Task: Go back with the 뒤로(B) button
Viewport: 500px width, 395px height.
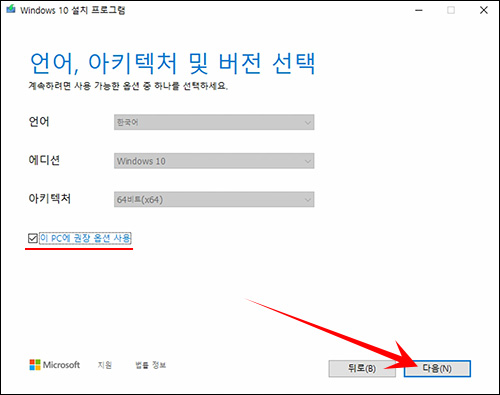Action: 362,369
